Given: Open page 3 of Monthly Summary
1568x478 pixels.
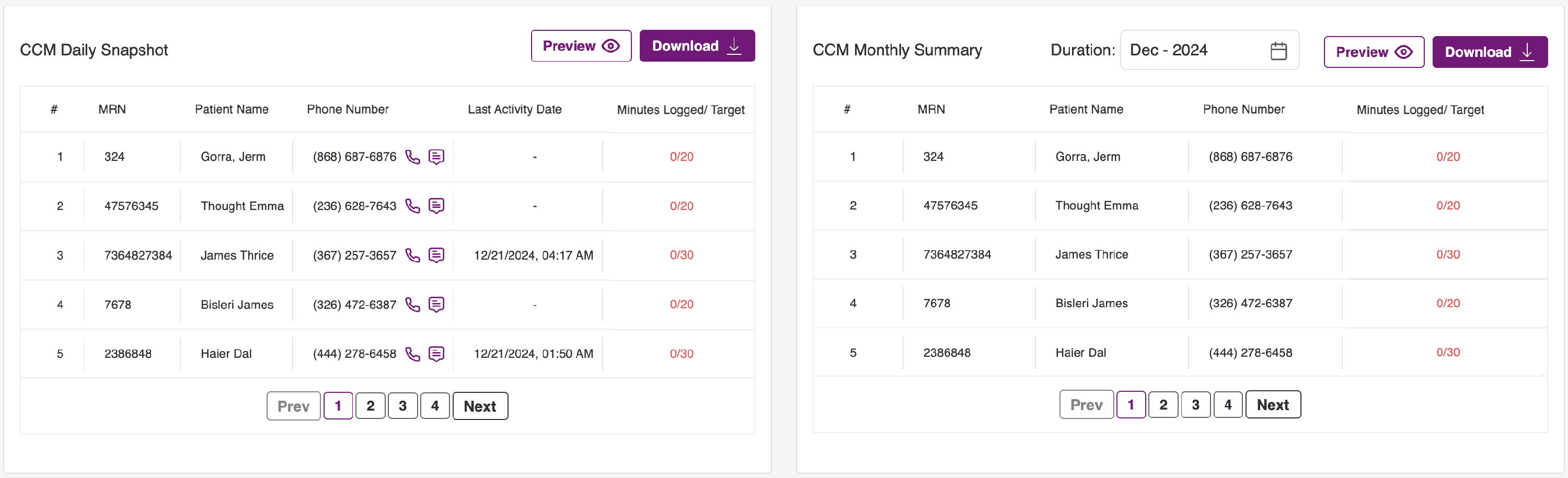Looking at the screenshot, I should click(1195, 404).
